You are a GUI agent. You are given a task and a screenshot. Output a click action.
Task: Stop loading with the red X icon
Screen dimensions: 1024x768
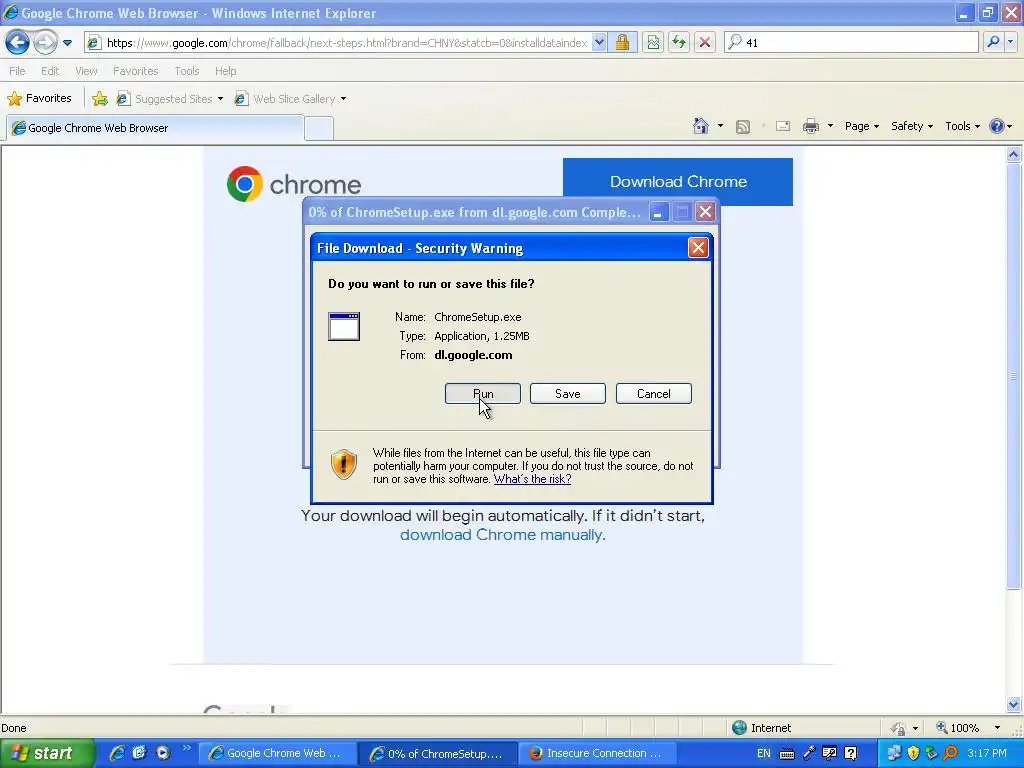click(x=705, y=43)
